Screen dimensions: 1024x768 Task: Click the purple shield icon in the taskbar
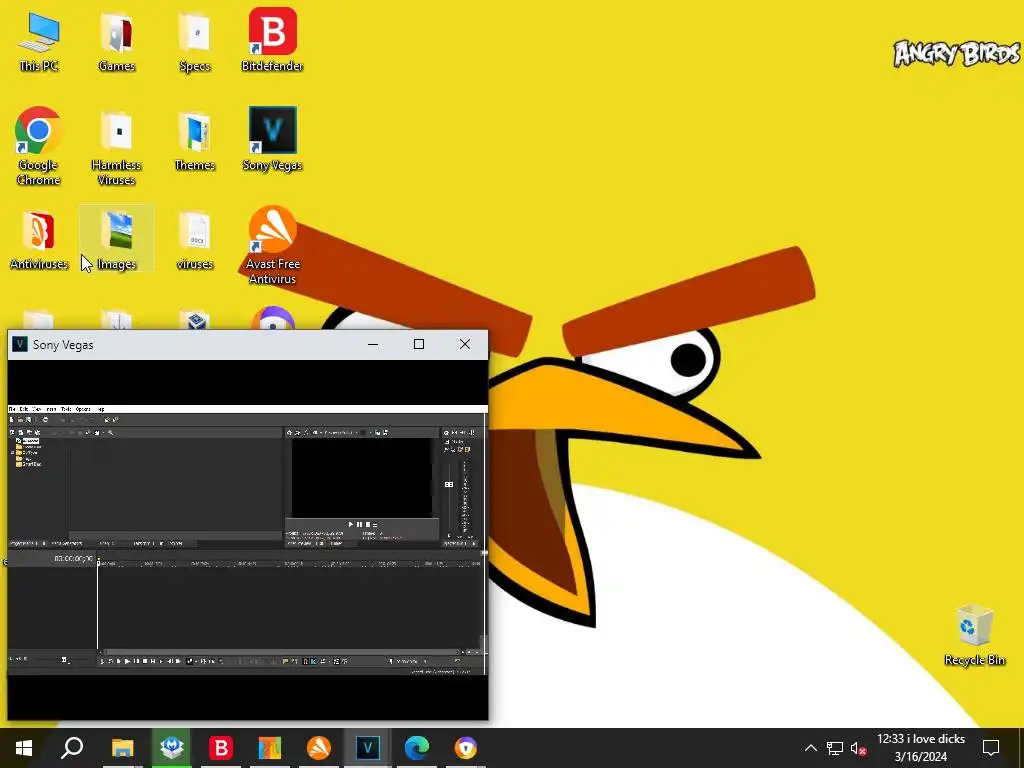(466, 748)
